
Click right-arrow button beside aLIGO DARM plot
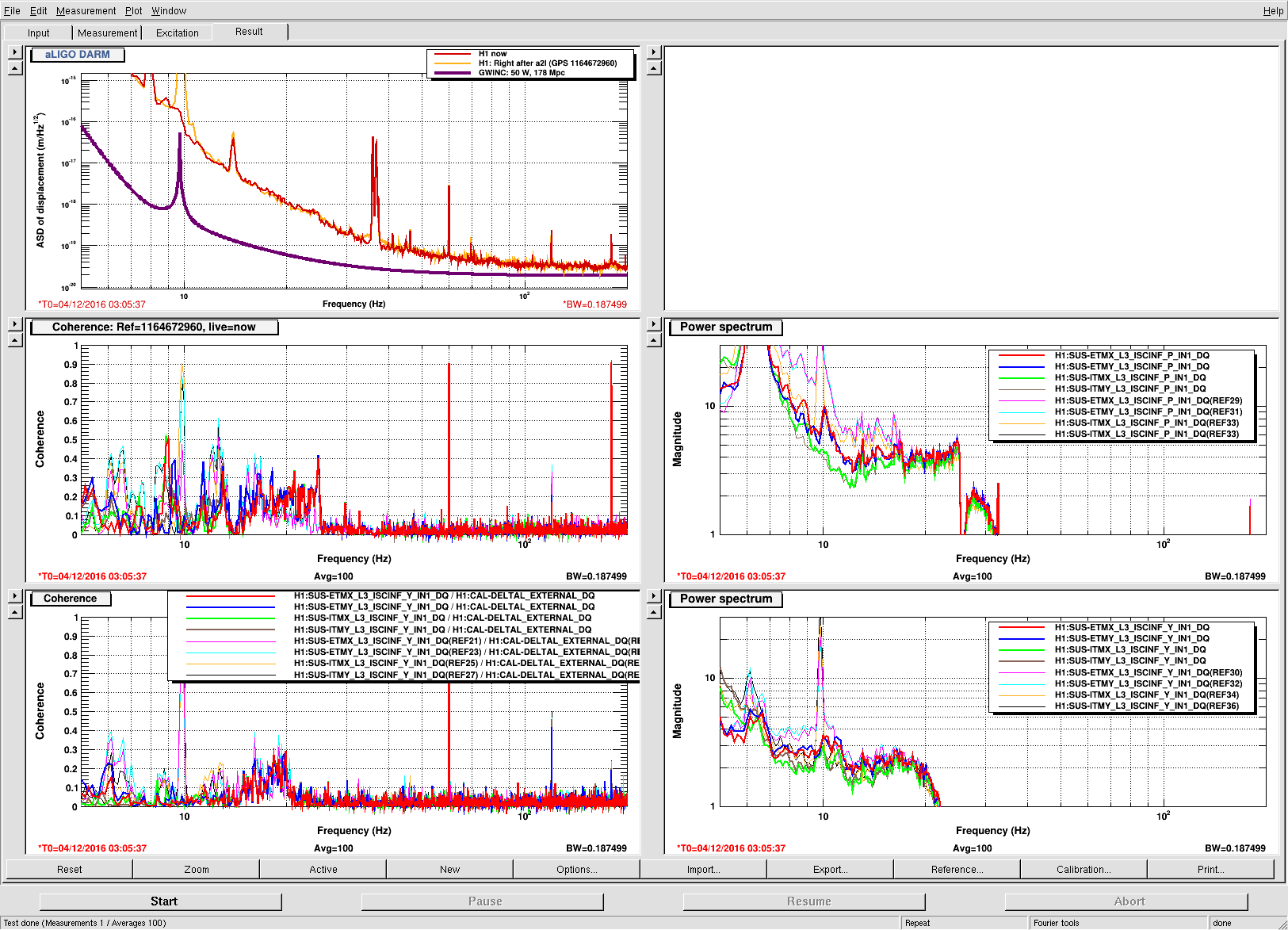click(x=15, y=52)
